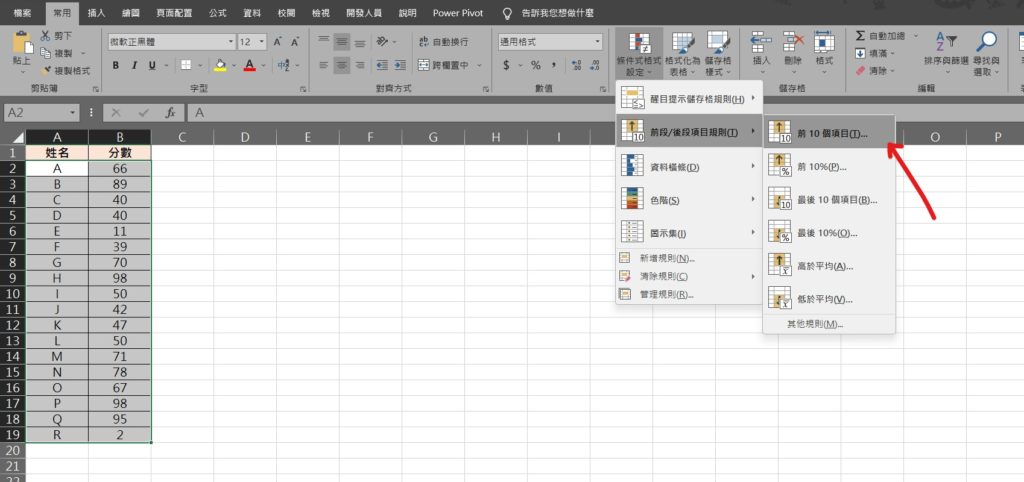Image resolution: width=1024 pixels, height=482 pixels.
Task: Select Top 10 Items (前 10 個項目)
Action: [x=829, y=133]
